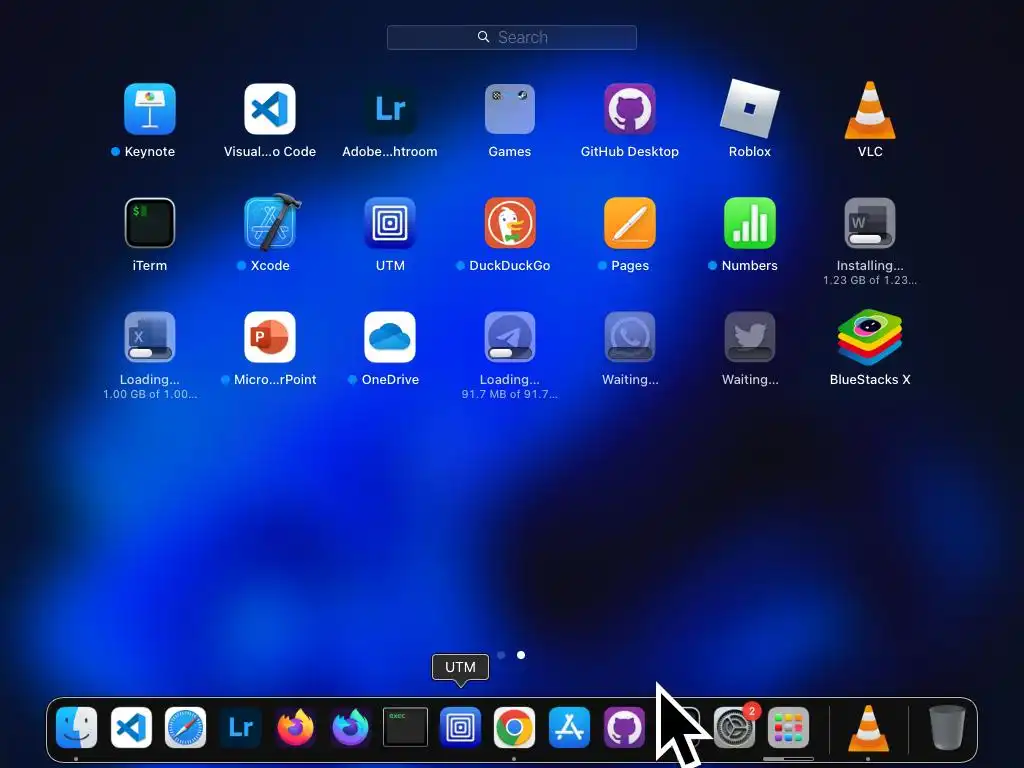Open Google Chrome from the Dock

point(514,728)
